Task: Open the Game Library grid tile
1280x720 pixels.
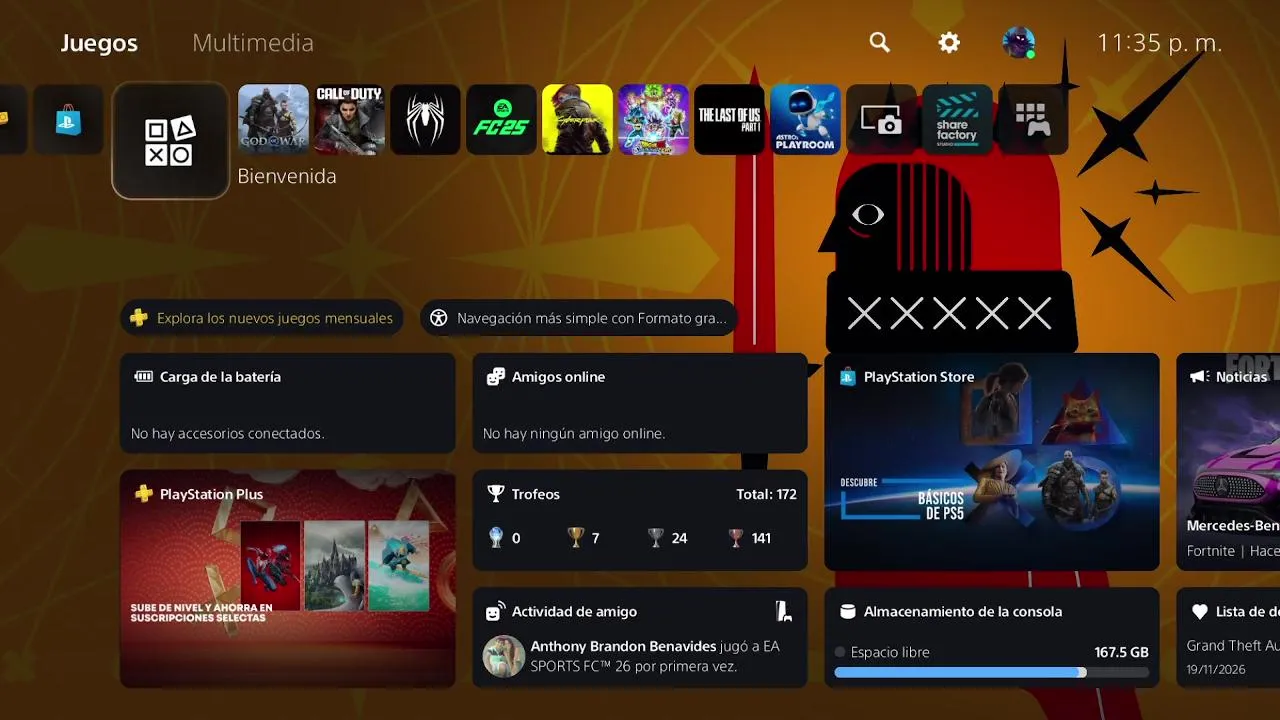Action: (1033, 120)
